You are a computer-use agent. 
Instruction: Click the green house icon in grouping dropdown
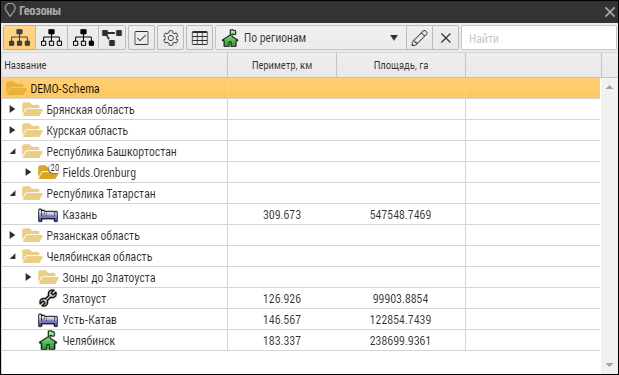tap(230, 38)
